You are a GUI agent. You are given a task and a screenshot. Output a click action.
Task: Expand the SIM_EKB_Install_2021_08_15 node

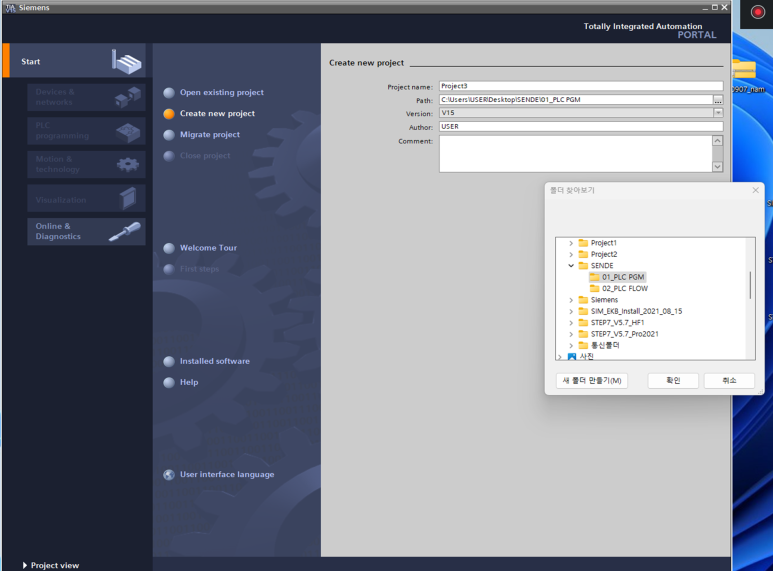coord(571,311)
